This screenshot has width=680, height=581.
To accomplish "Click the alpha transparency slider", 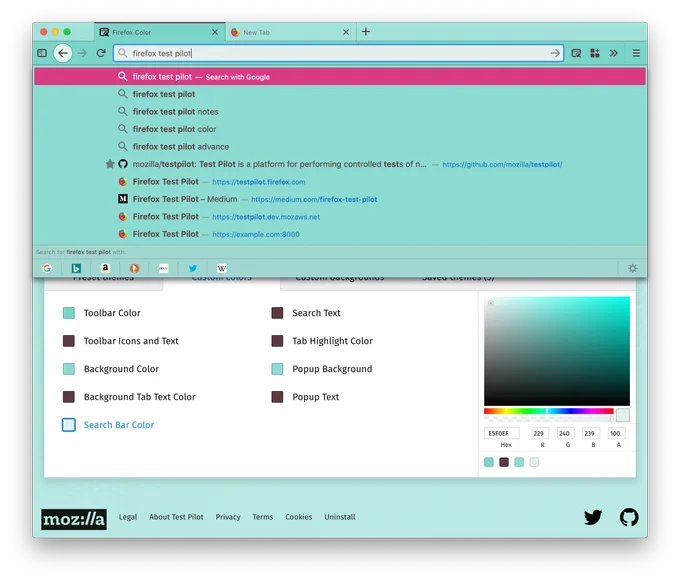I will (x=549, y=419).
